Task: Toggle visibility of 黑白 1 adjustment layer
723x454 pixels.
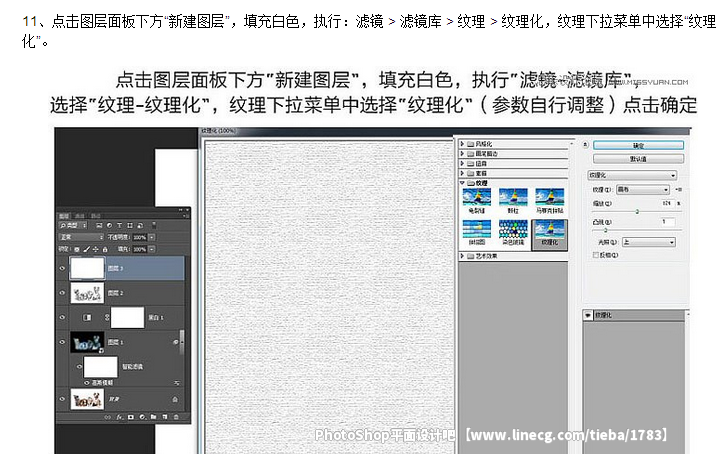Action: (x=62, y=317)
